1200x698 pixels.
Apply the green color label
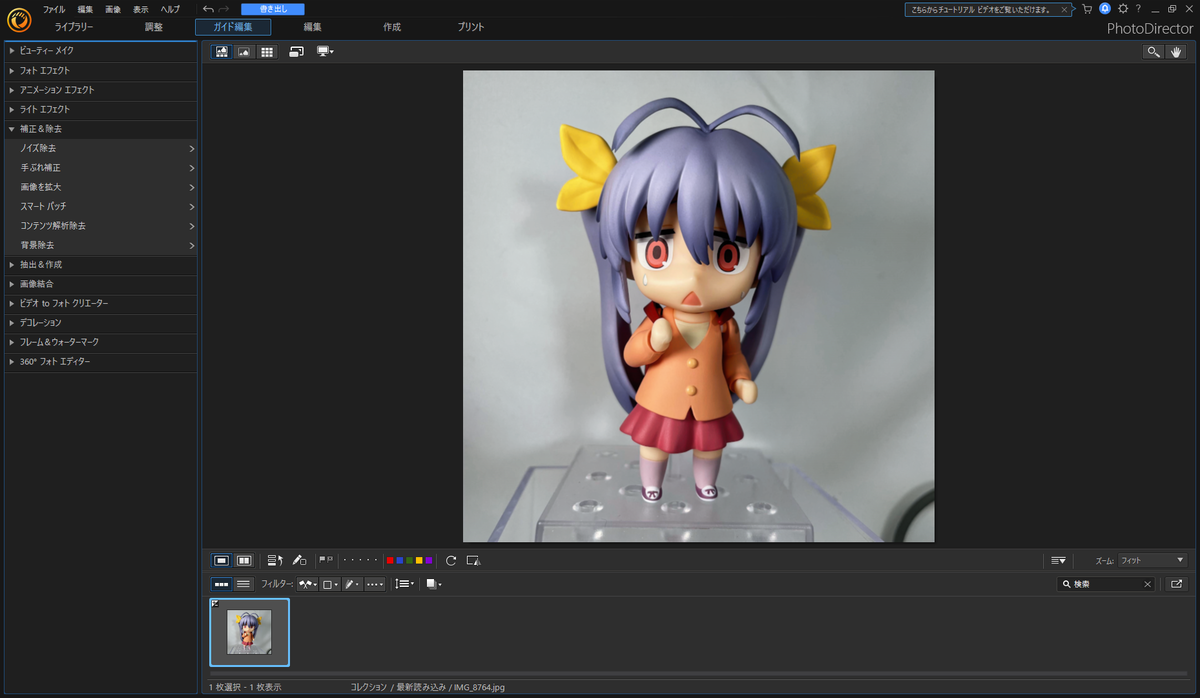pos(410,561)
